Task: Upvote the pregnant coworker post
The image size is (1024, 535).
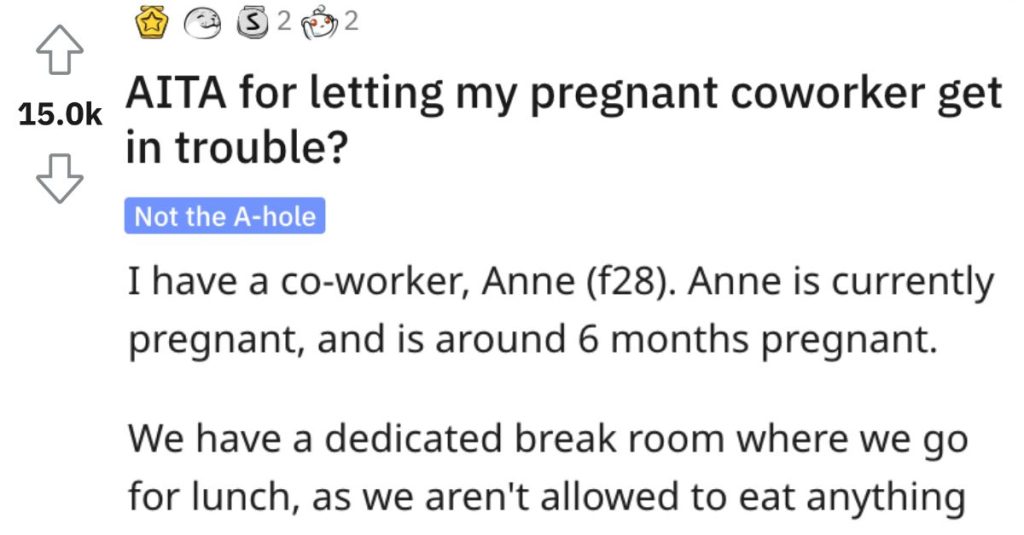Action: click(59, 50)
